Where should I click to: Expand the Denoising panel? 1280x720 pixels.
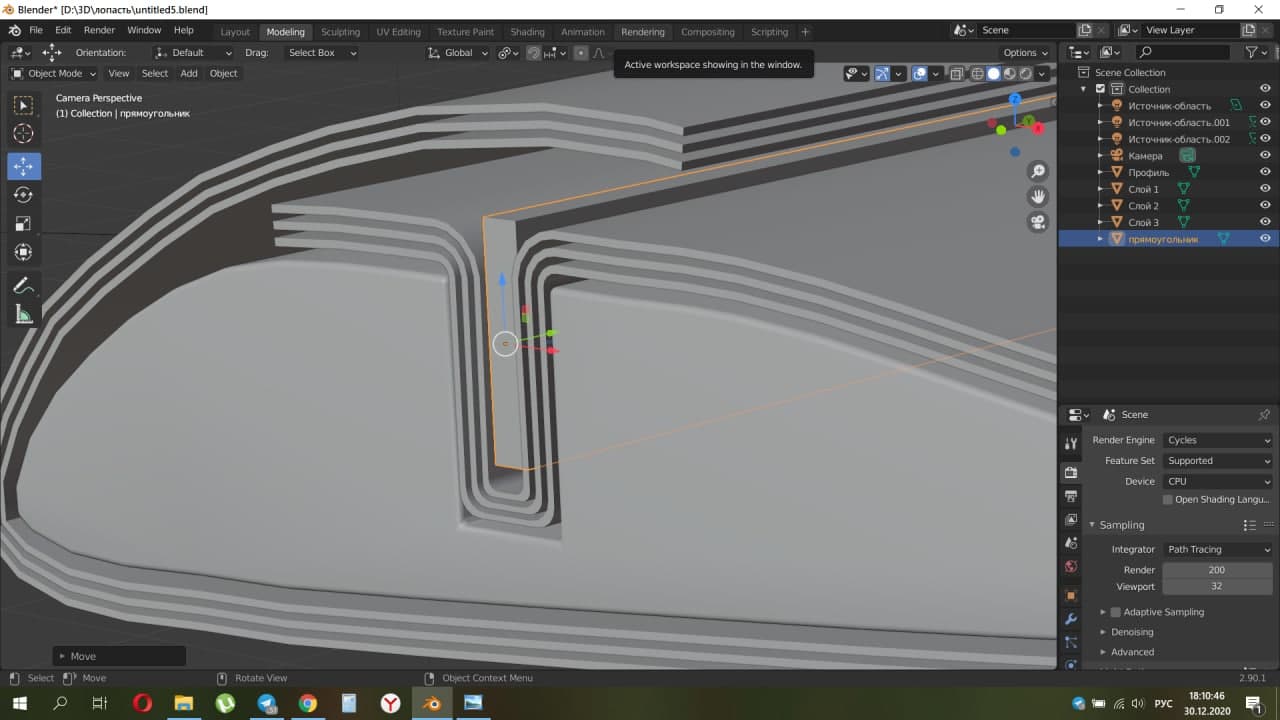[1131, 632]
